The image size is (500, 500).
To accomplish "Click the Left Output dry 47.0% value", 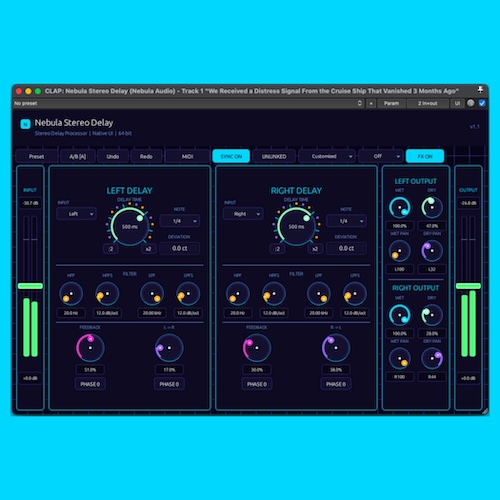I will coord(432,226).
